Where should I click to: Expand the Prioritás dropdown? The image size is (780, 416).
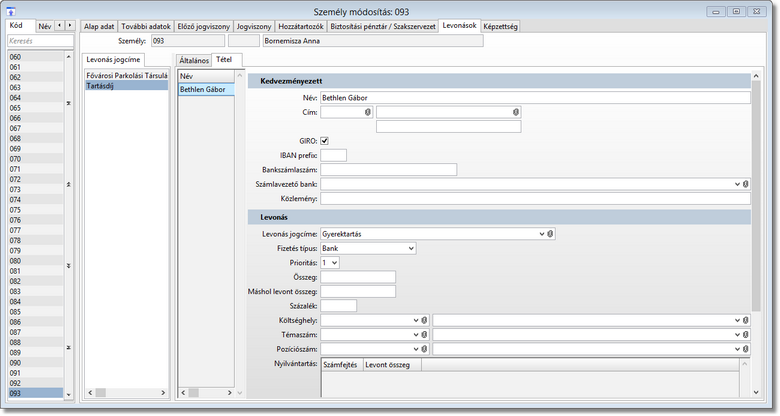pos(334,262)
